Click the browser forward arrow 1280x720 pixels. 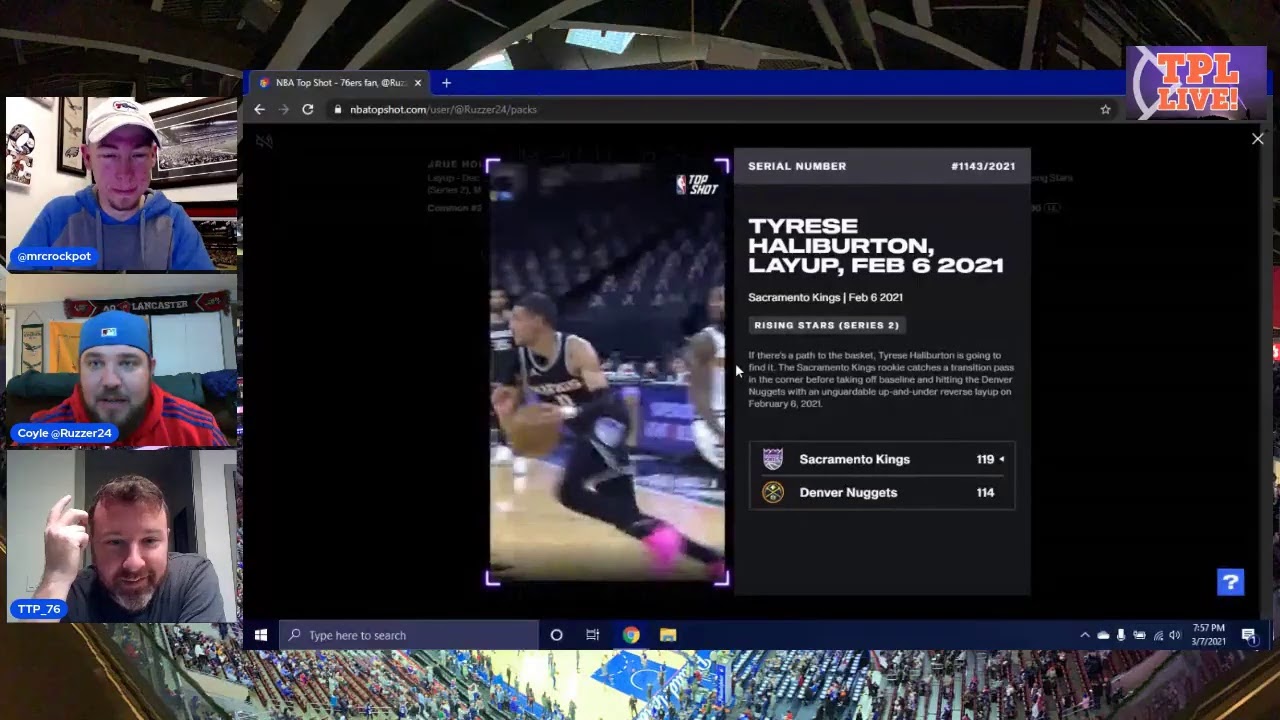tap(284, 109)
